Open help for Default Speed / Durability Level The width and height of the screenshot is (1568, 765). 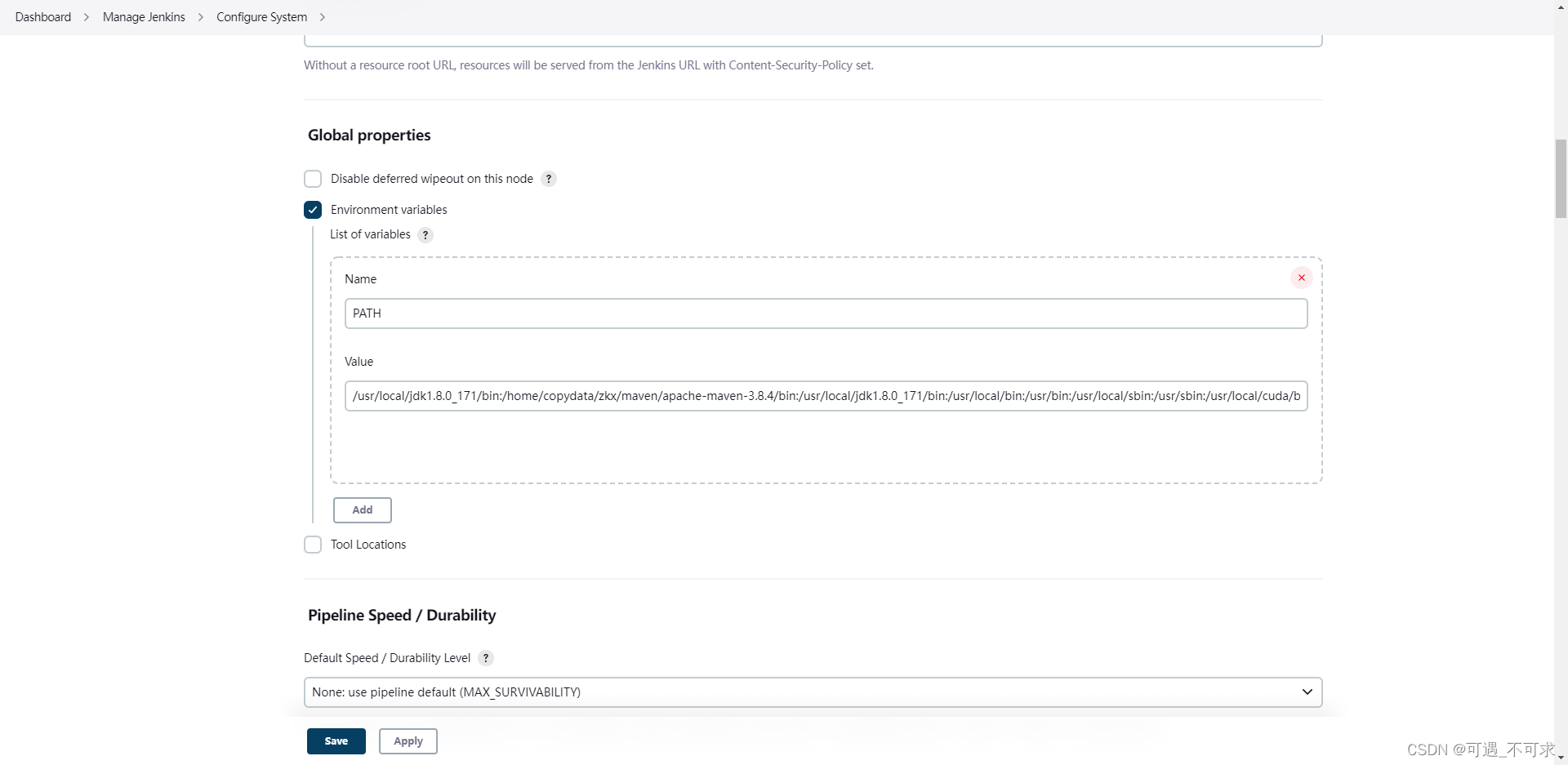click(x=486, y=658)
